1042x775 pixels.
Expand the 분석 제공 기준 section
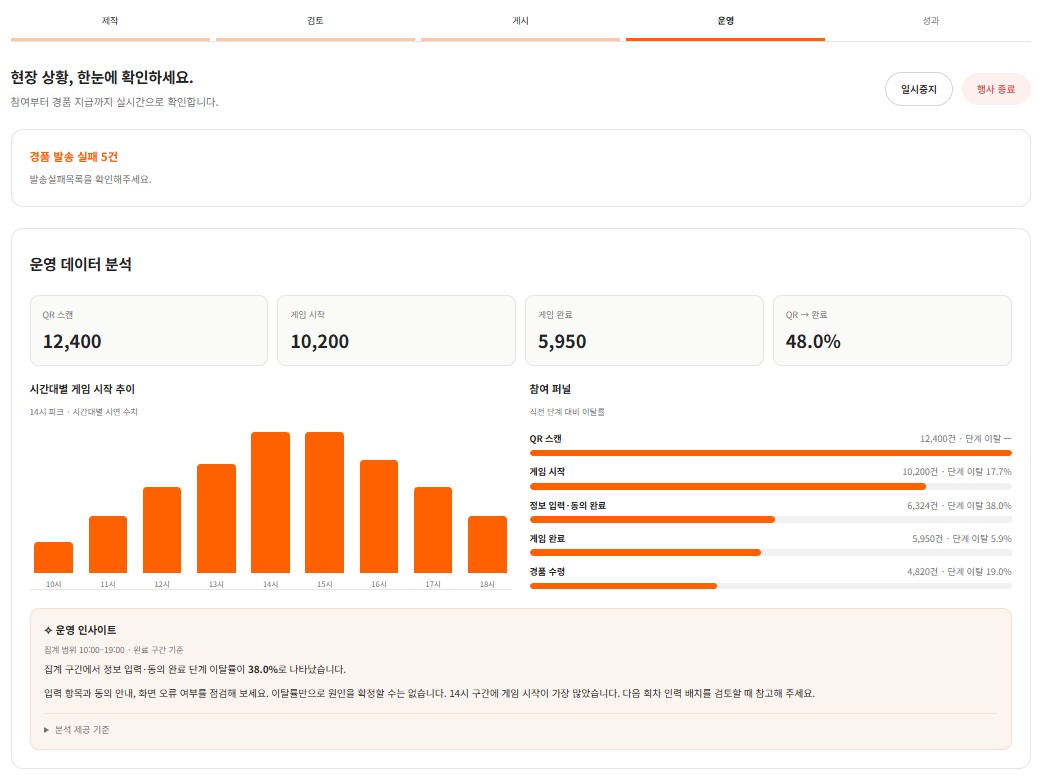pos(76,730)
